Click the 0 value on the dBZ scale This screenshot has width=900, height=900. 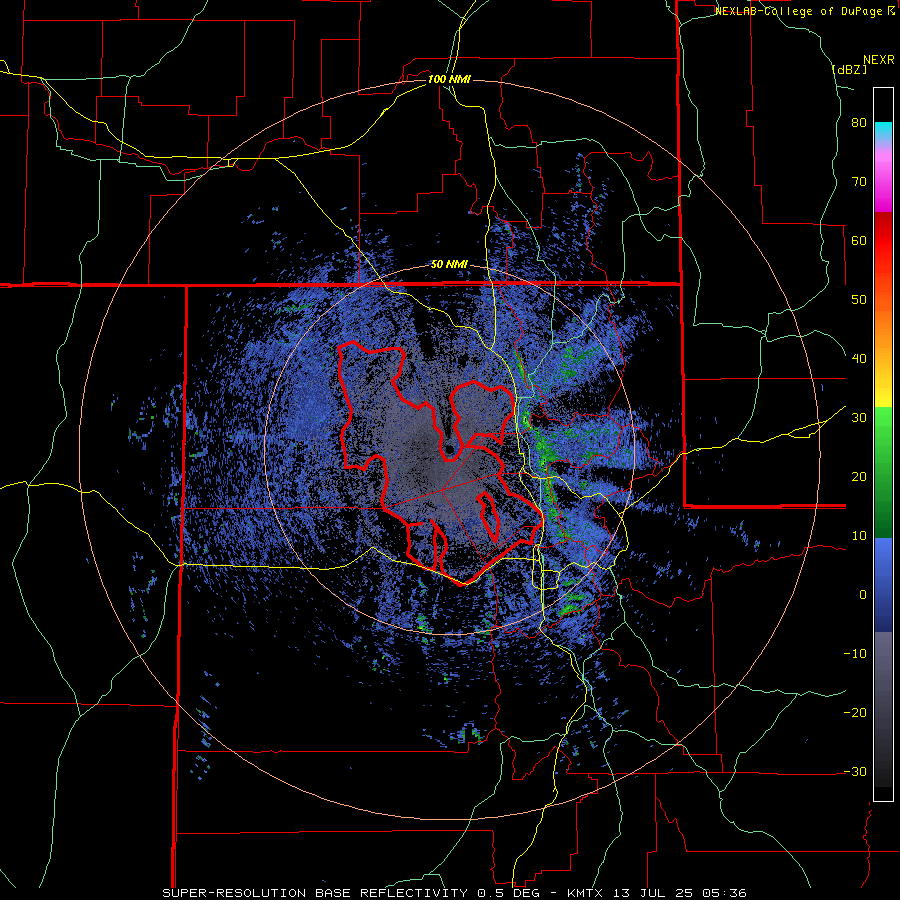pyautogui.click(x=863, y=595)
